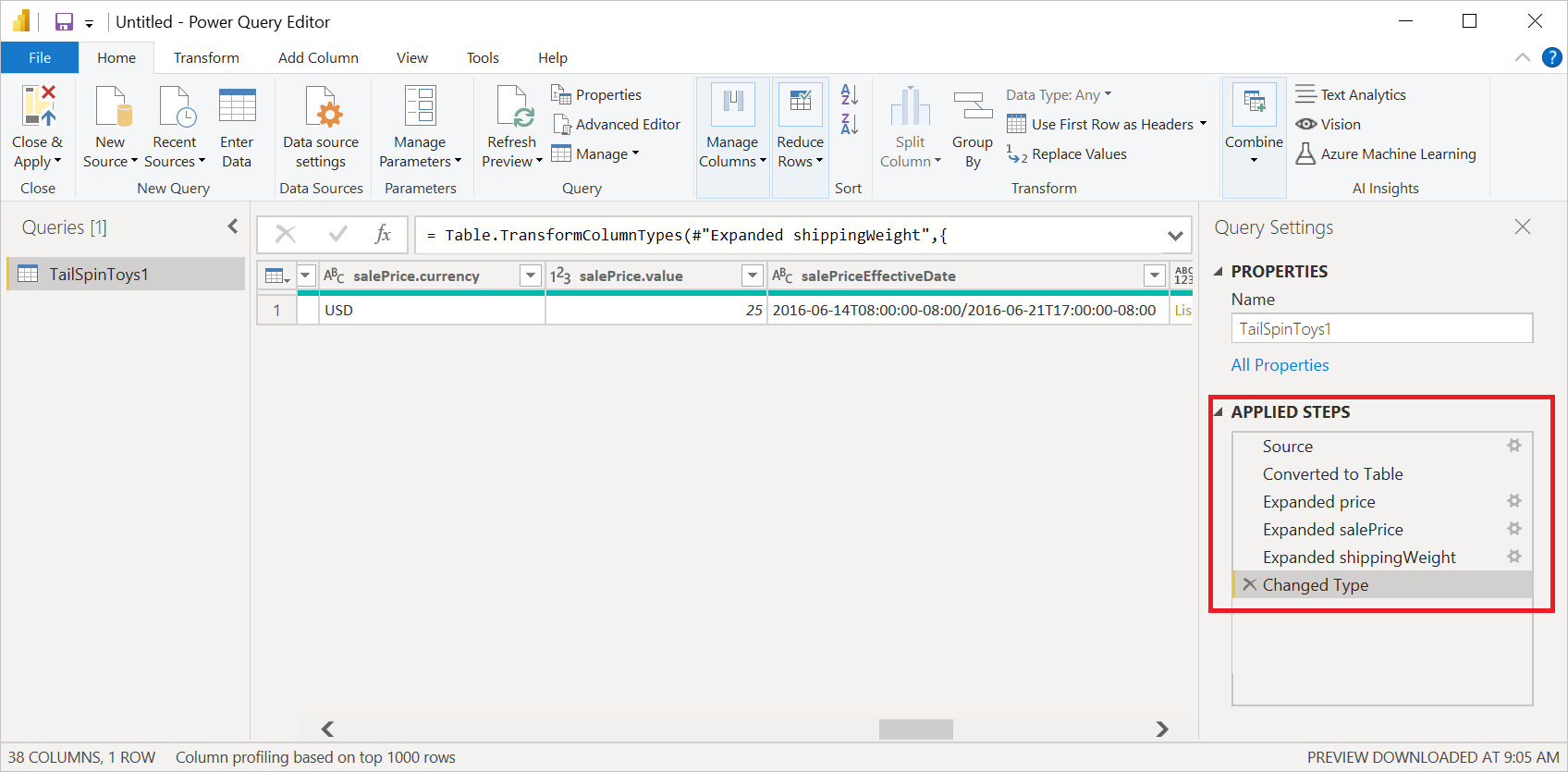Sort the column ascending
Screen dimensions: 1568x772
tap(850, 94)
